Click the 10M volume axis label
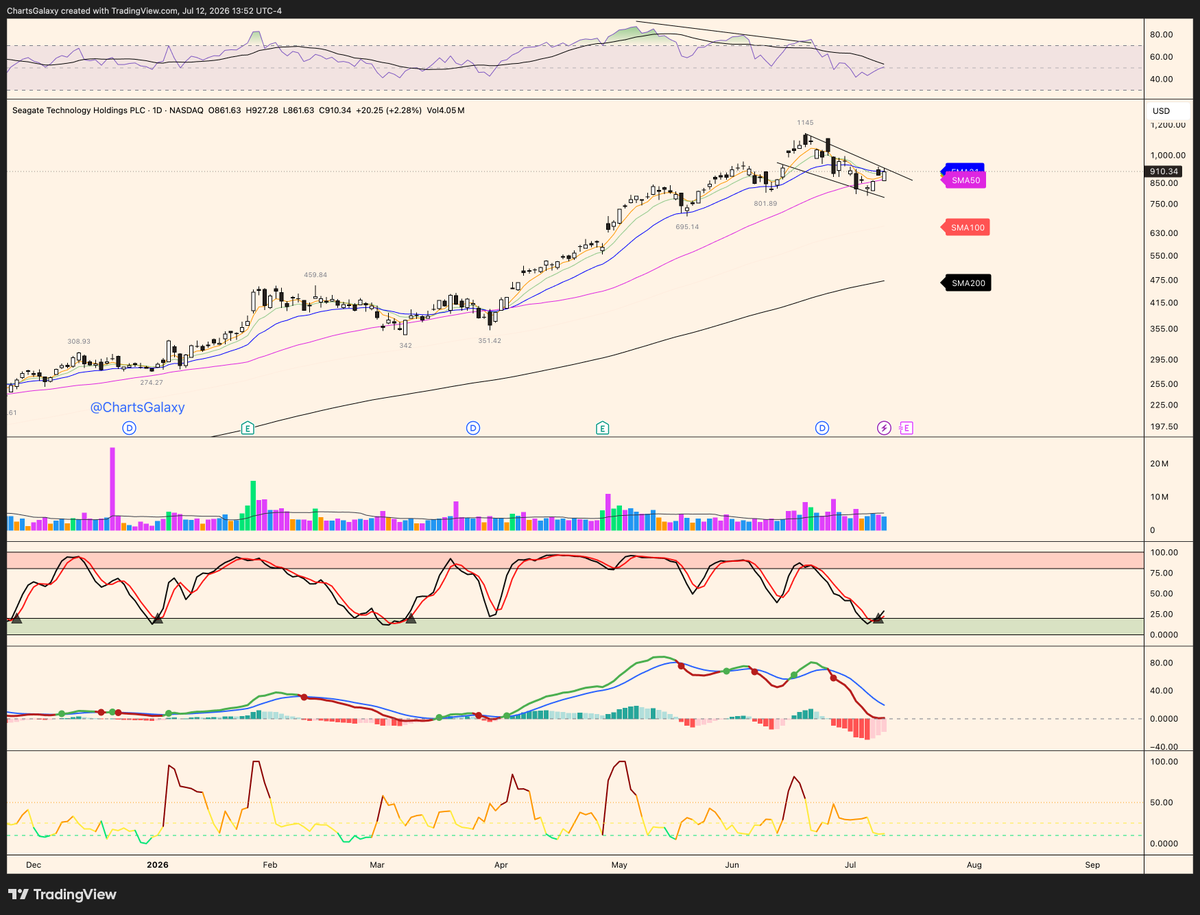The image size is (1200, 915). (x=1159, y=497)
